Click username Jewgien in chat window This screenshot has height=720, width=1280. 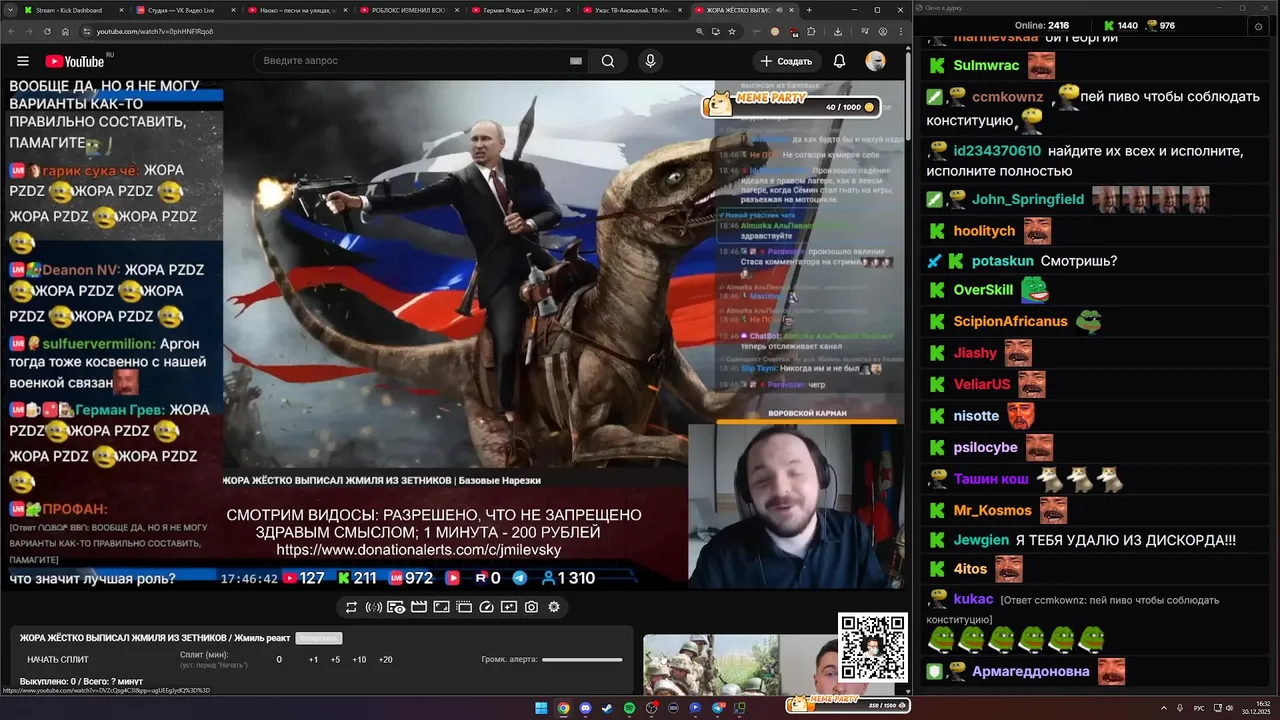coord(981,540)
